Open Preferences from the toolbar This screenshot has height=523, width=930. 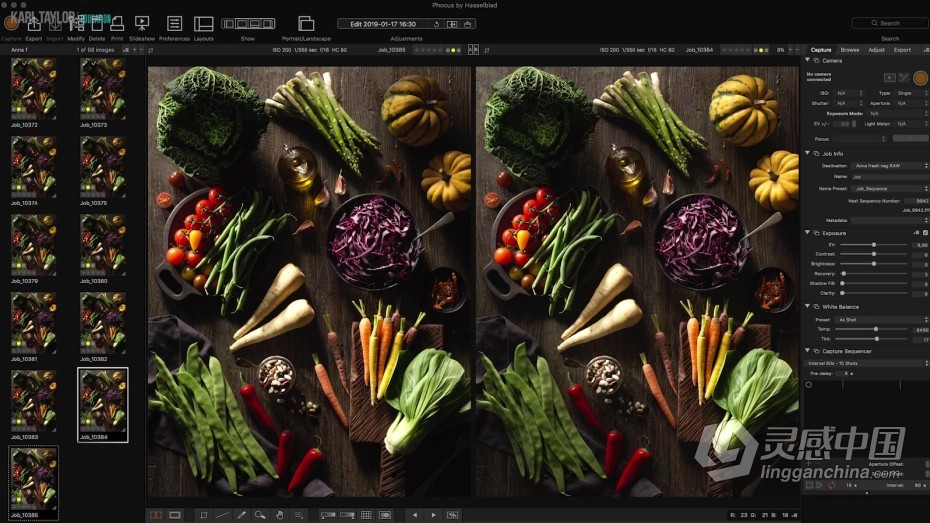click(x=174, y=24)
